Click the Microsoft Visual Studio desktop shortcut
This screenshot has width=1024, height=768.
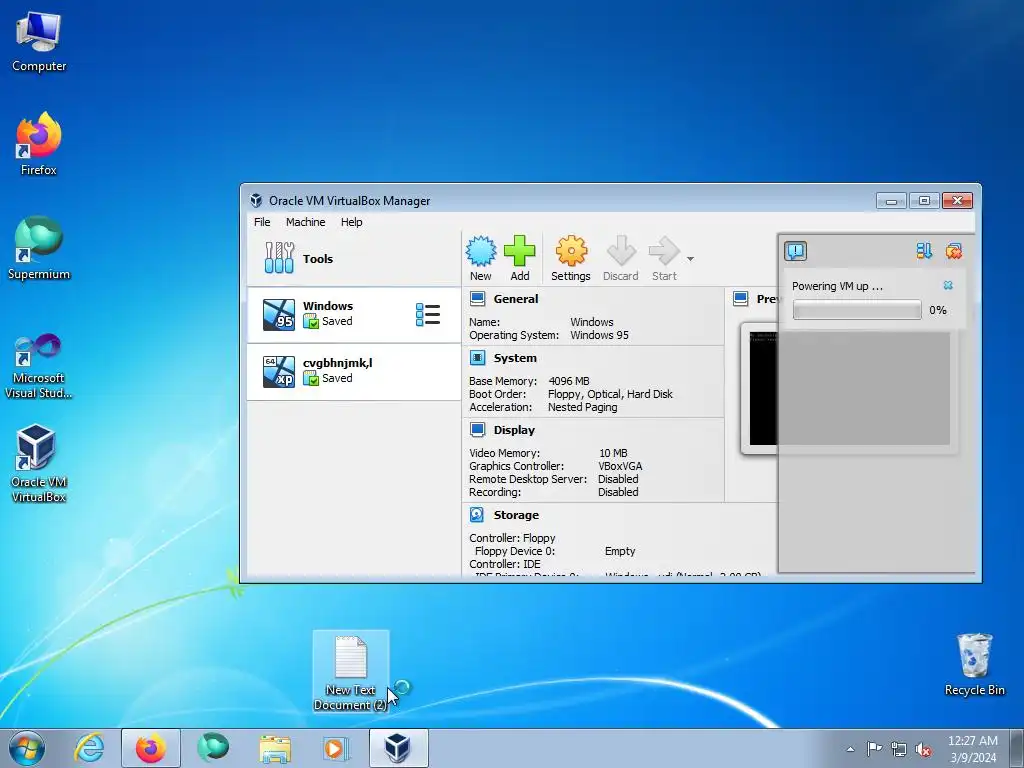39,366
